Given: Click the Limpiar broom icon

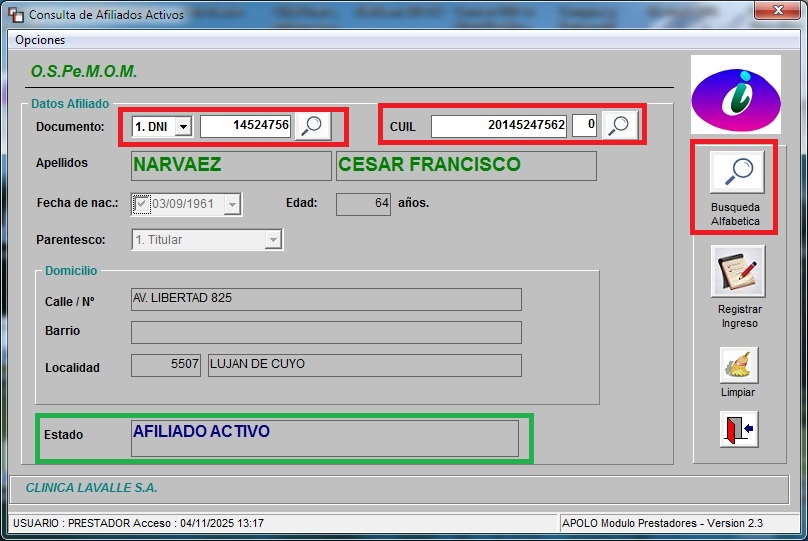Looking at the screenshot, I should pyautogui.click(x=738, y=365).
